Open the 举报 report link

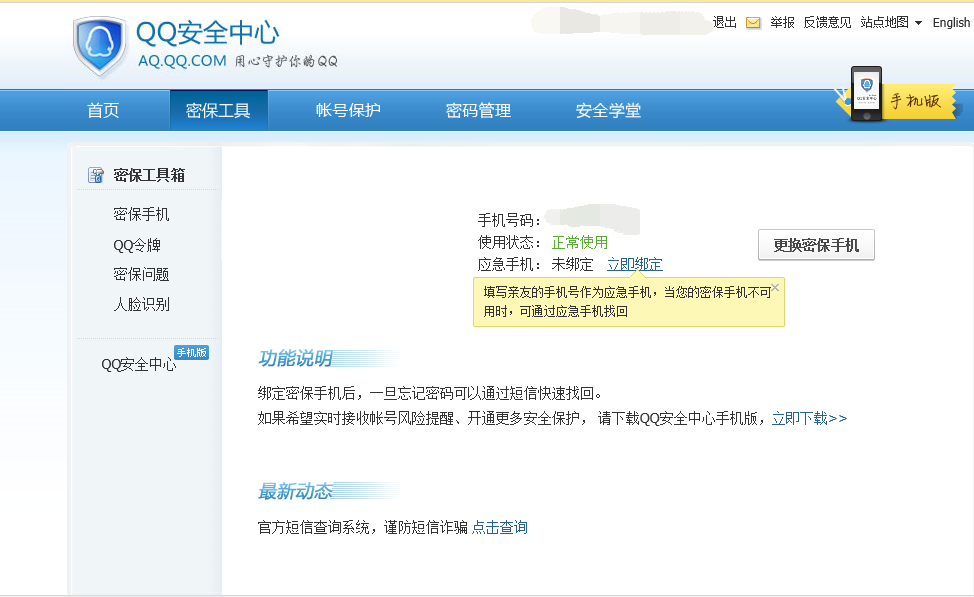(782, 22)
